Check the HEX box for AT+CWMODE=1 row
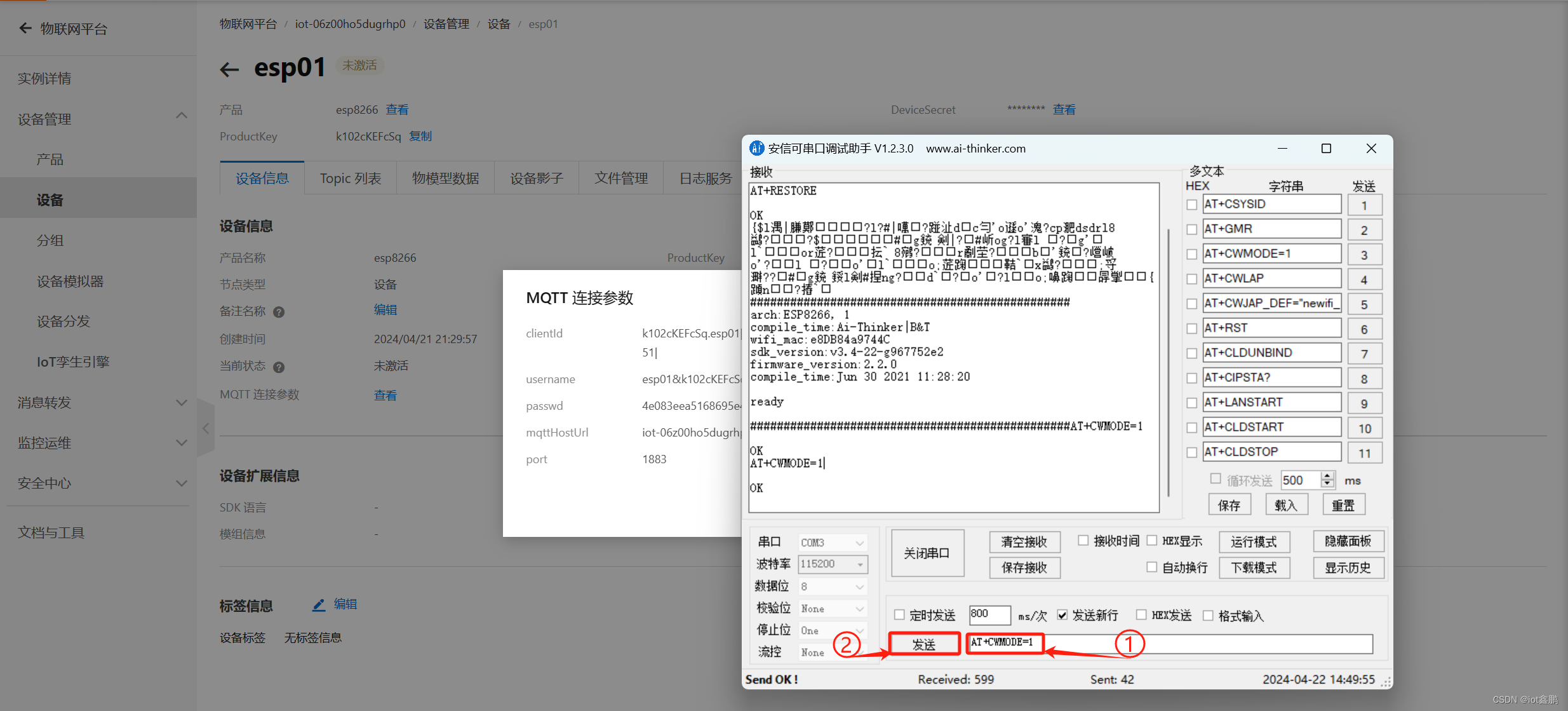Image resolution: width=1568 pixels, height=711 pixels. [1192, 254]
